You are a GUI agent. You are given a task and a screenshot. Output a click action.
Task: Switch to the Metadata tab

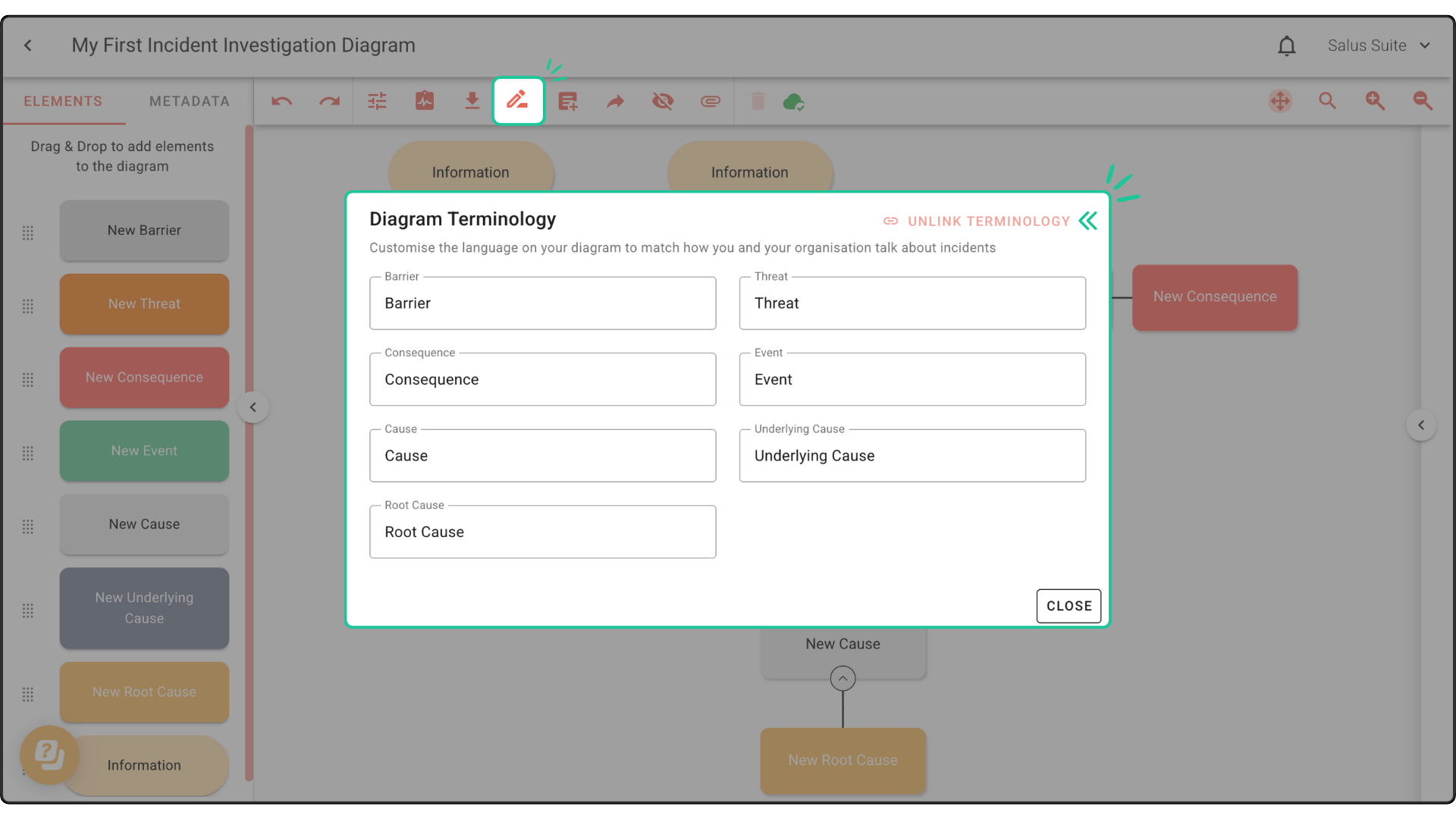pyautogui.click(x=189, y=101)
